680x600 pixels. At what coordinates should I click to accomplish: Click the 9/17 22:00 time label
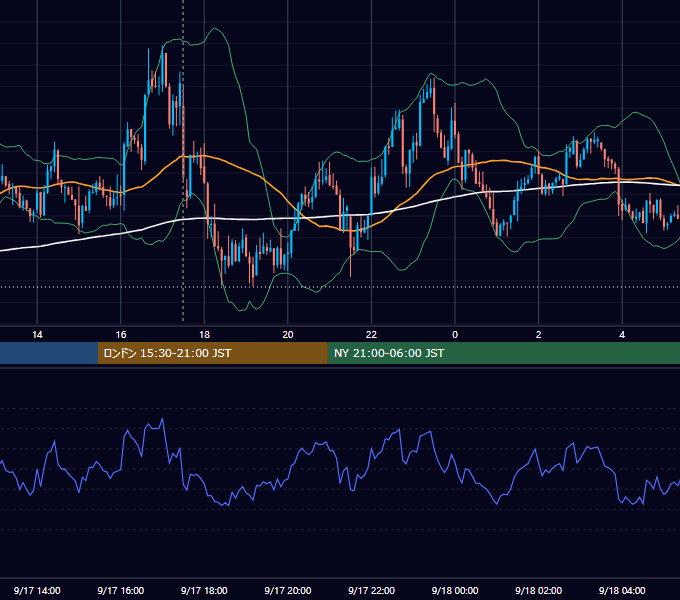pos(371,590)
